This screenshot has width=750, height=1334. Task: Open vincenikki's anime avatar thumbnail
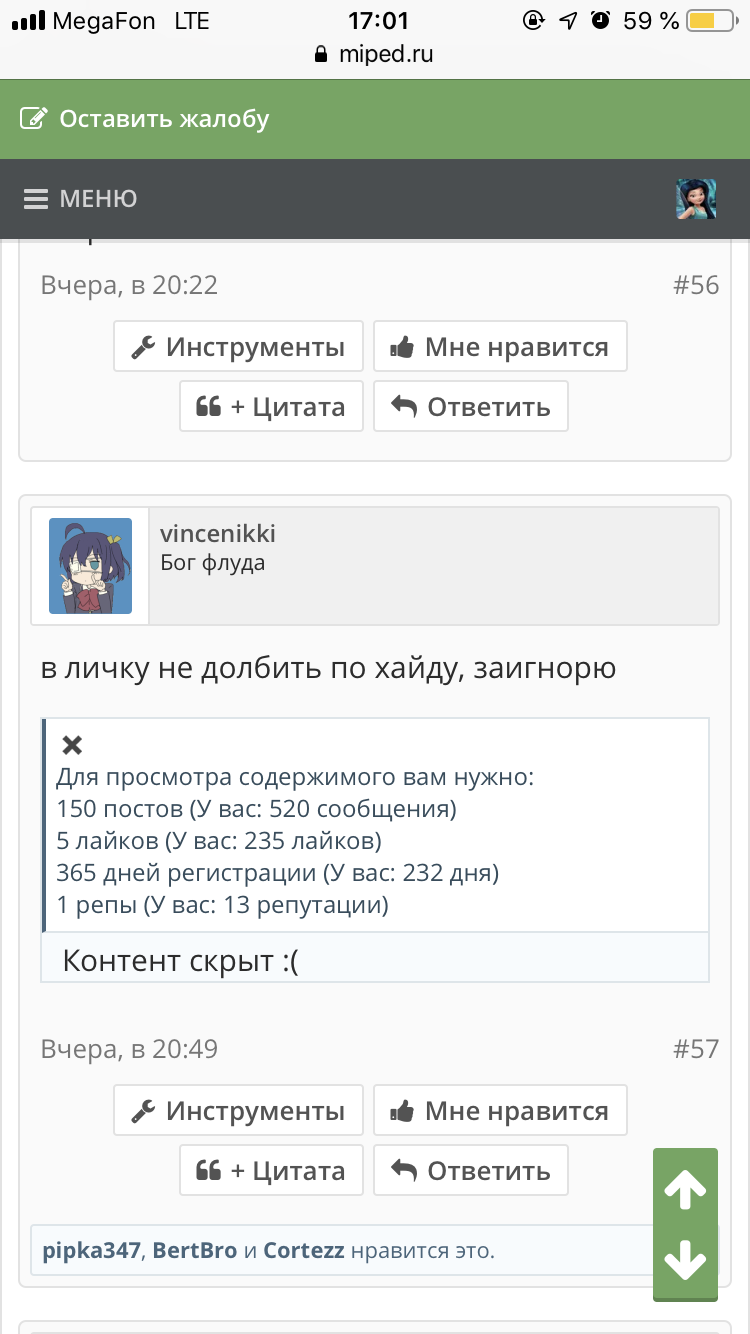(90, 566)
